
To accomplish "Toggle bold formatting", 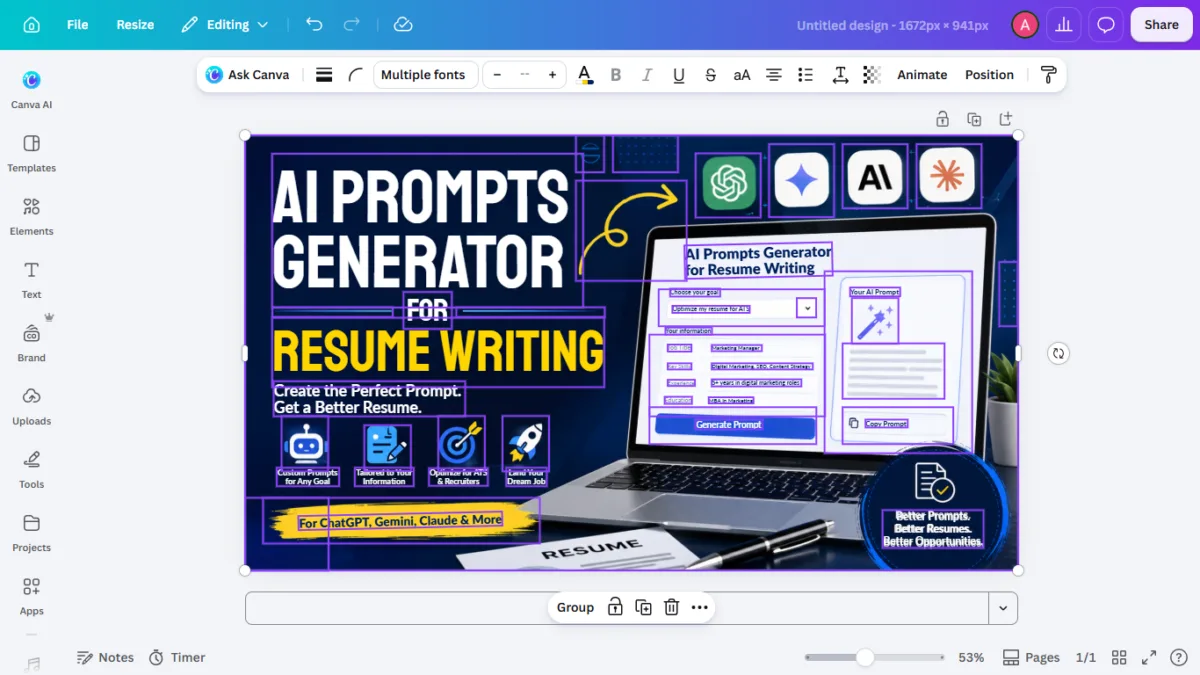I will pos(616,75).
